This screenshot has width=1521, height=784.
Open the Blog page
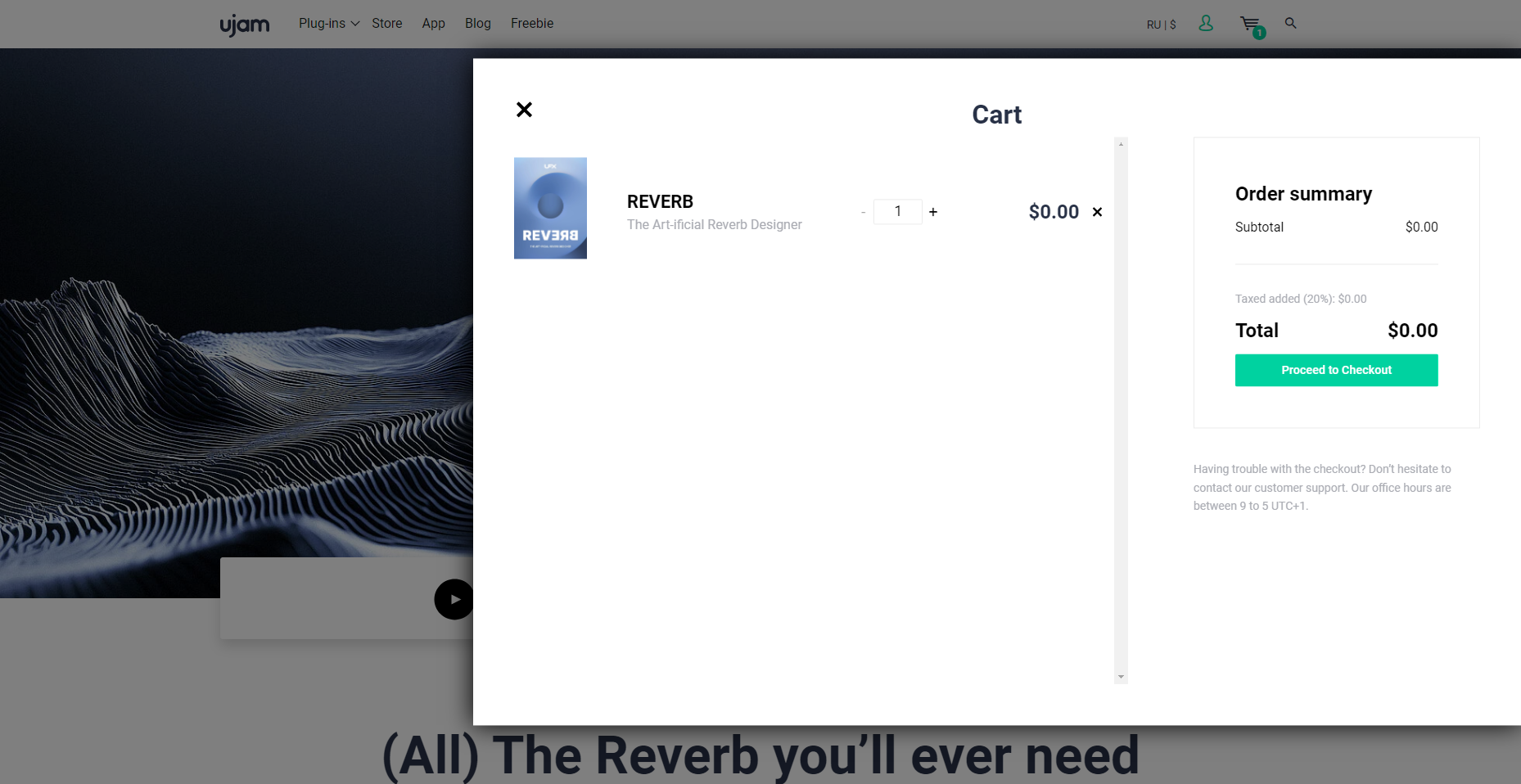point(478,24)
